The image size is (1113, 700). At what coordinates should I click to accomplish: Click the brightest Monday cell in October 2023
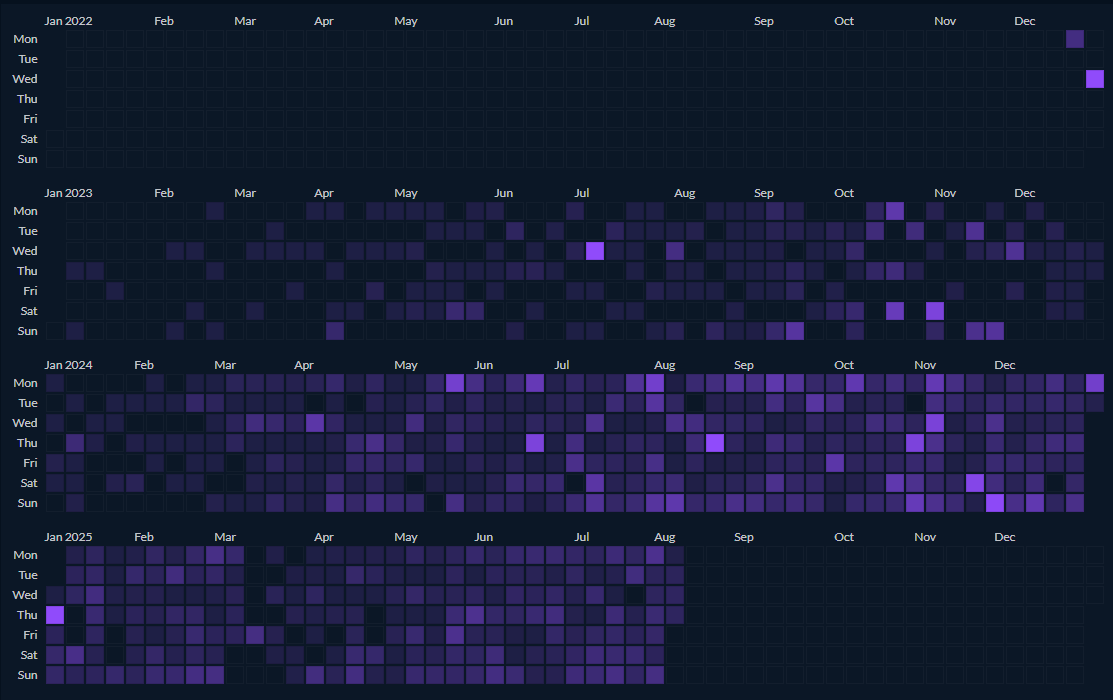[x=895, y=211]
